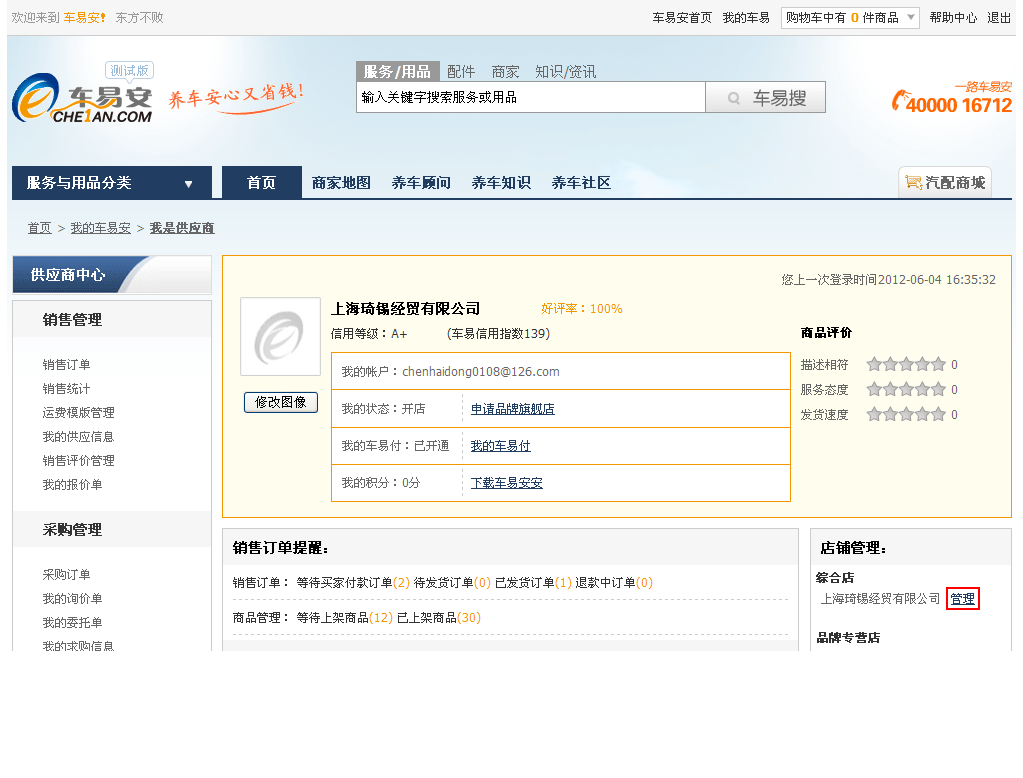Click the 申请品牌旗舰店 link
Image resolution: width=1023 pixels, height=778 pixels.
click(x=513, y=409)
